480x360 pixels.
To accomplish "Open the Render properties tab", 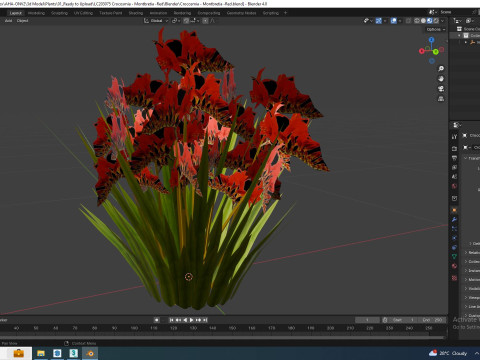I will click(454, 148).
